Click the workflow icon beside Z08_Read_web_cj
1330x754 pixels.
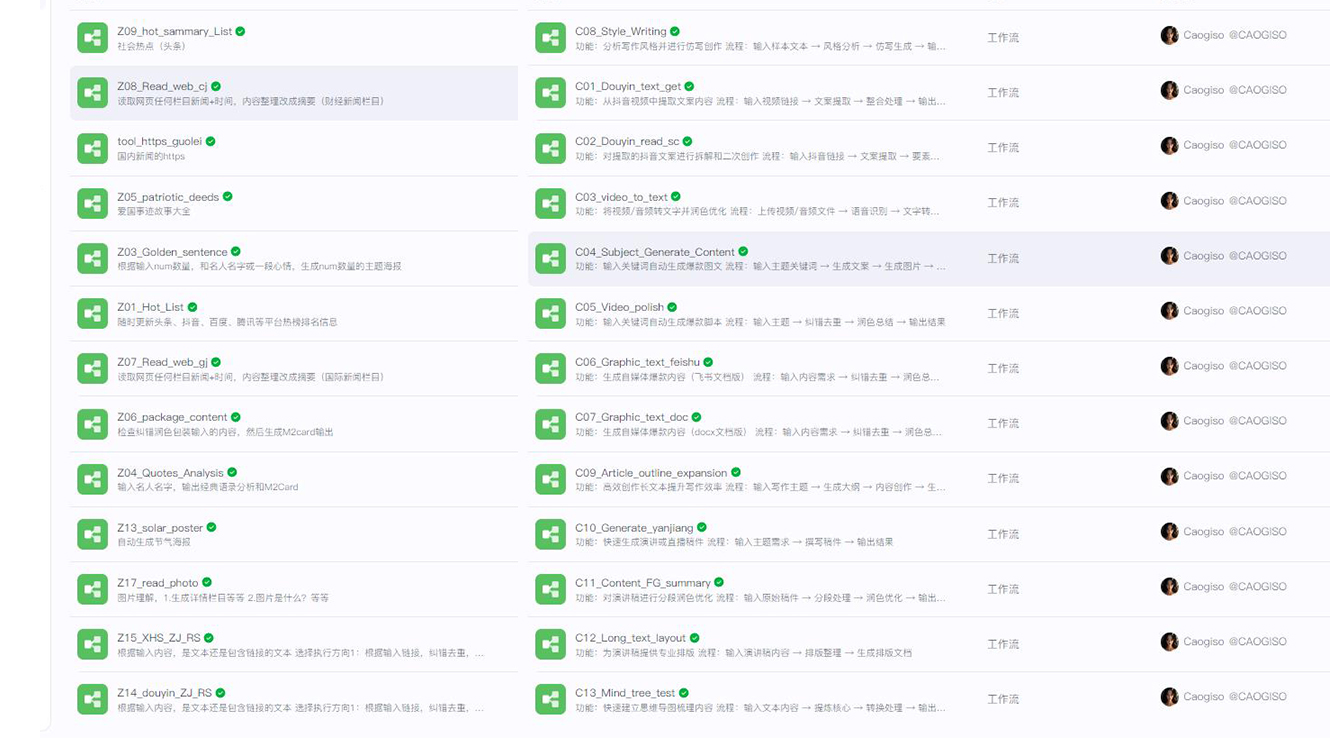92,93
